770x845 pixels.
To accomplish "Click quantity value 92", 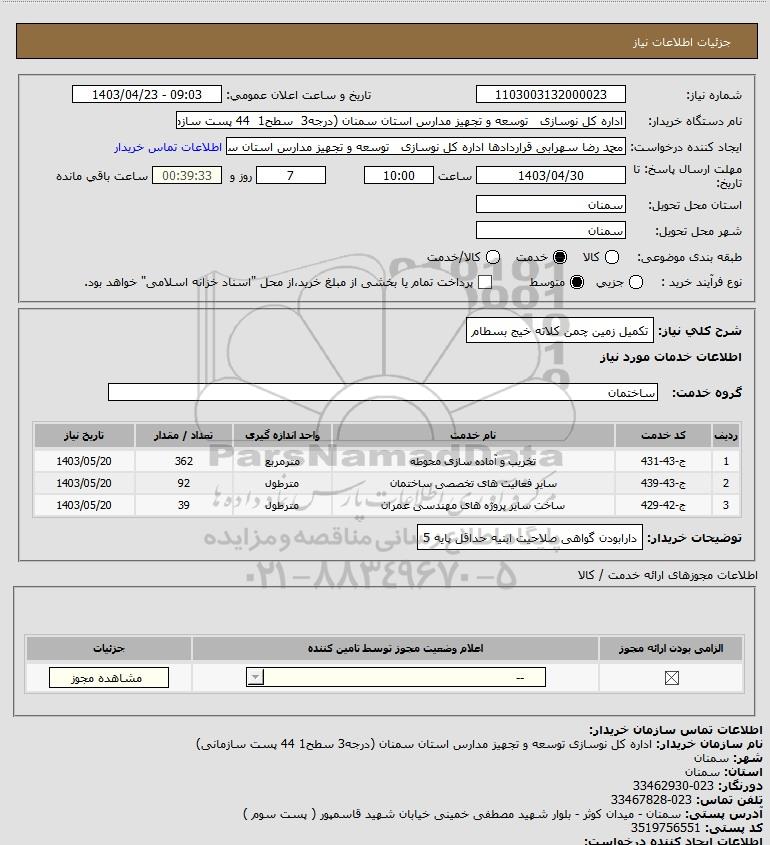I will (x=184, y=483).
